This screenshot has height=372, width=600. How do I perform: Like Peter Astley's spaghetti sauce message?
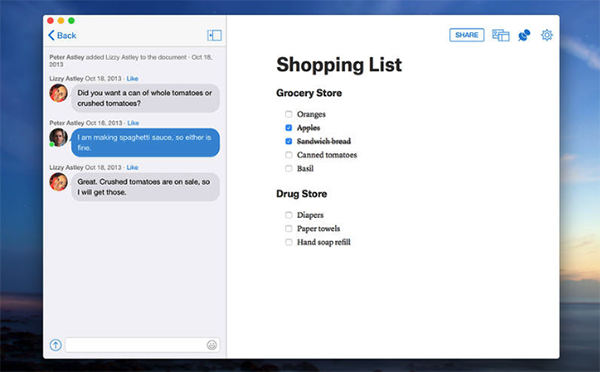[x=133, y=123]
